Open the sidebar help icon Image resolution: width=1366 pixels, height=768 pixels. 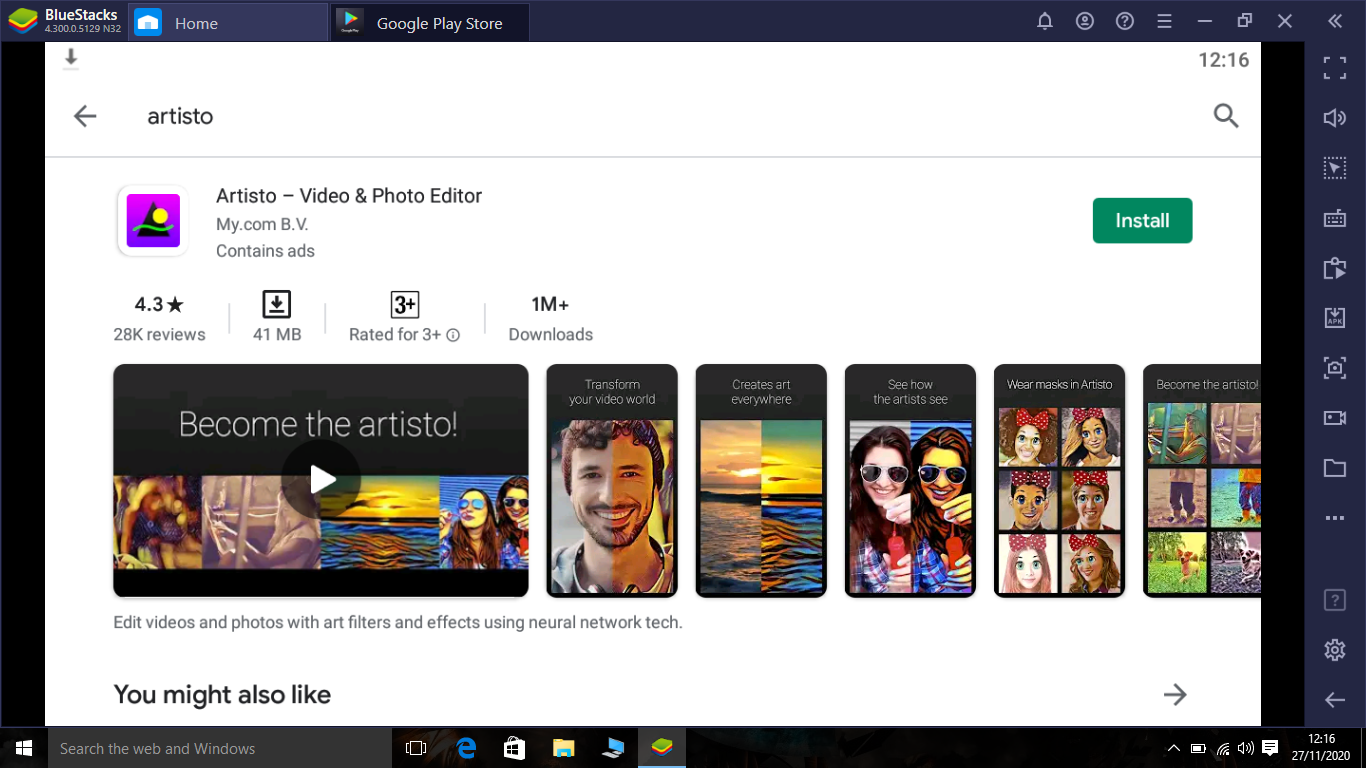pos(1335,600)
